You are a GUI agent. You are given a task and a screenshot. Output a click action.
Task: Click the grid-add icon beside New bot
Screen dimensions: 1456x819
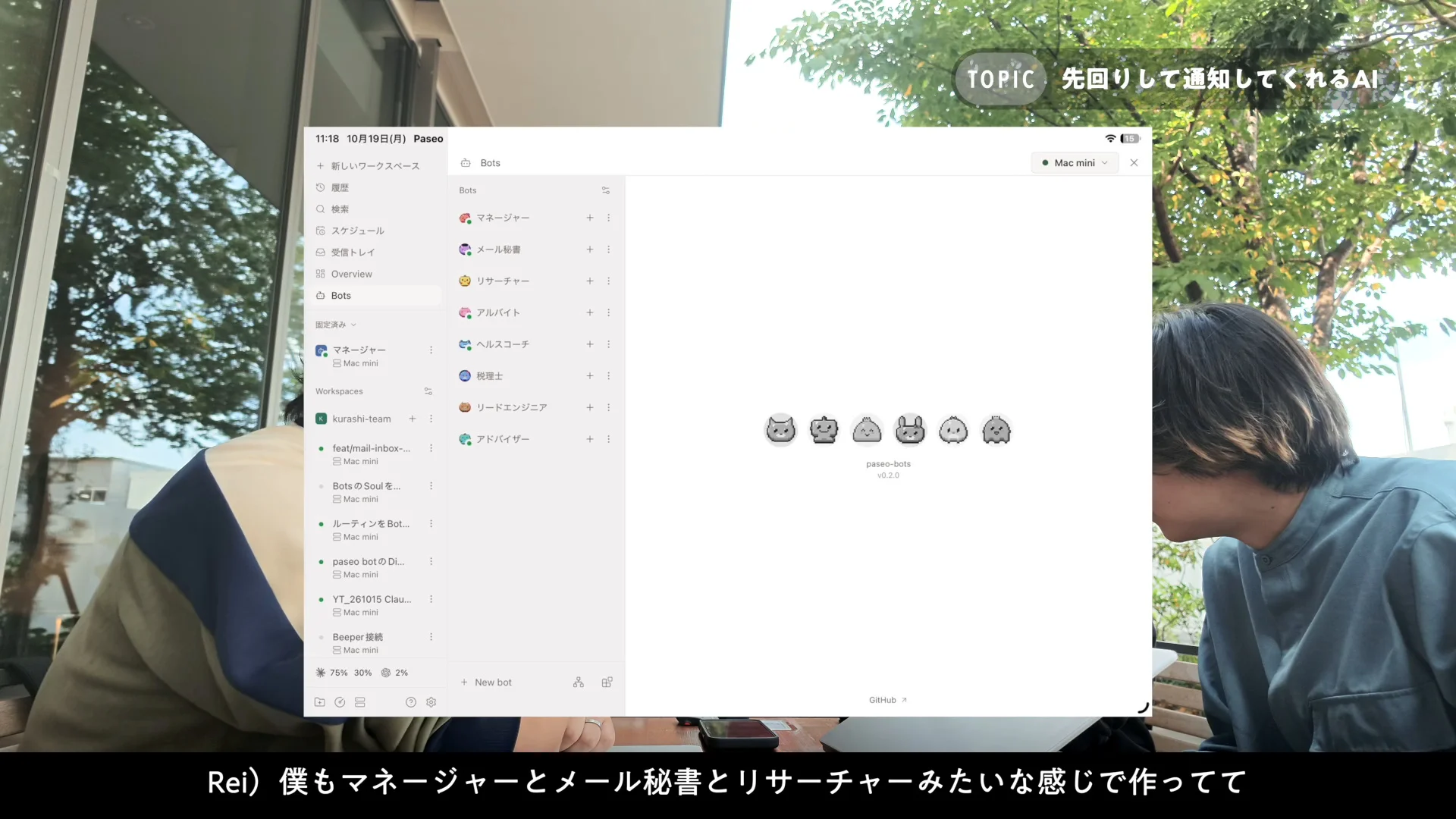pos(607,682)
